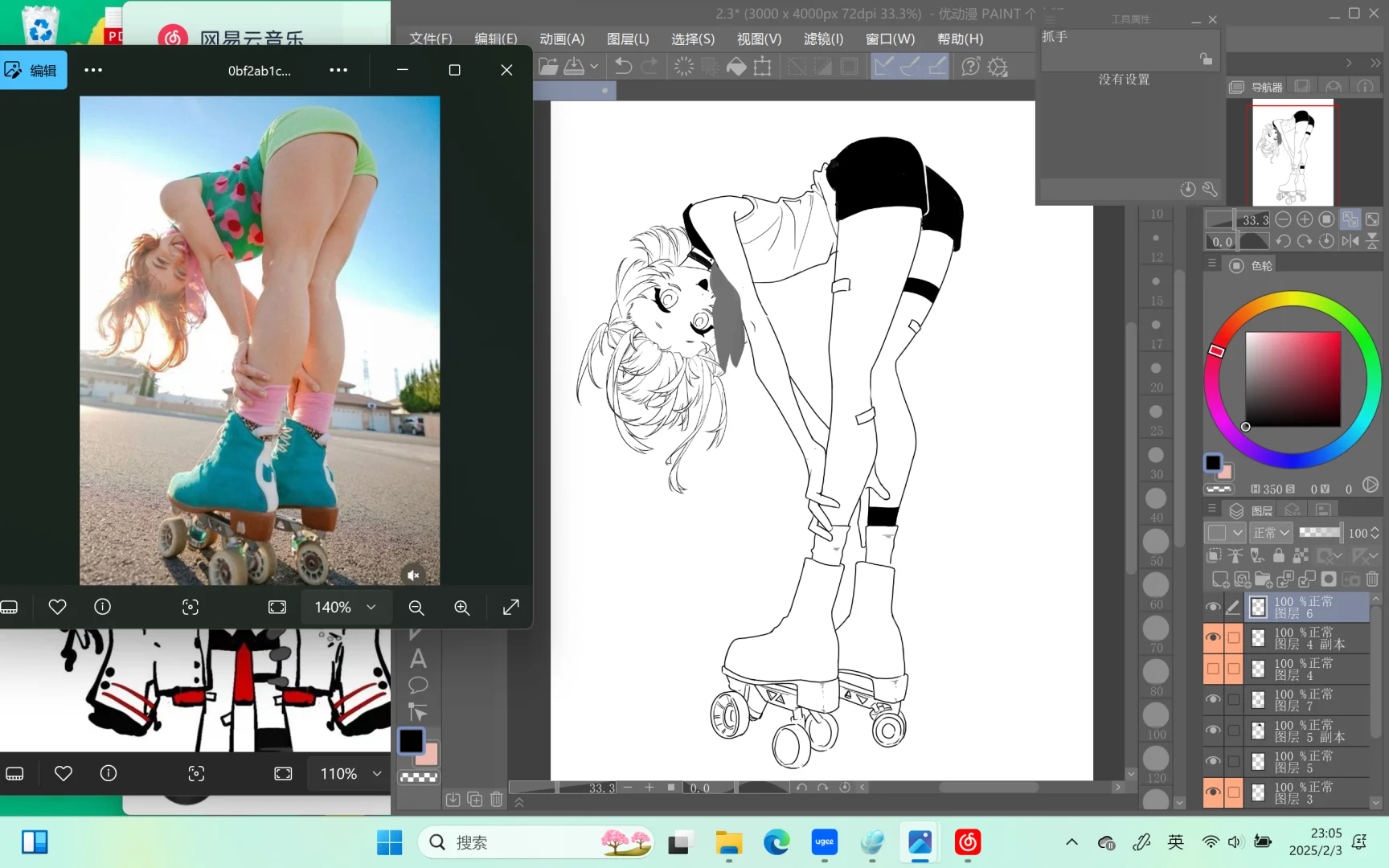Open the 正常 blend mode dropdown
The height and width of the screenshot is (868, 1389).
click(x=1271, y=533)
